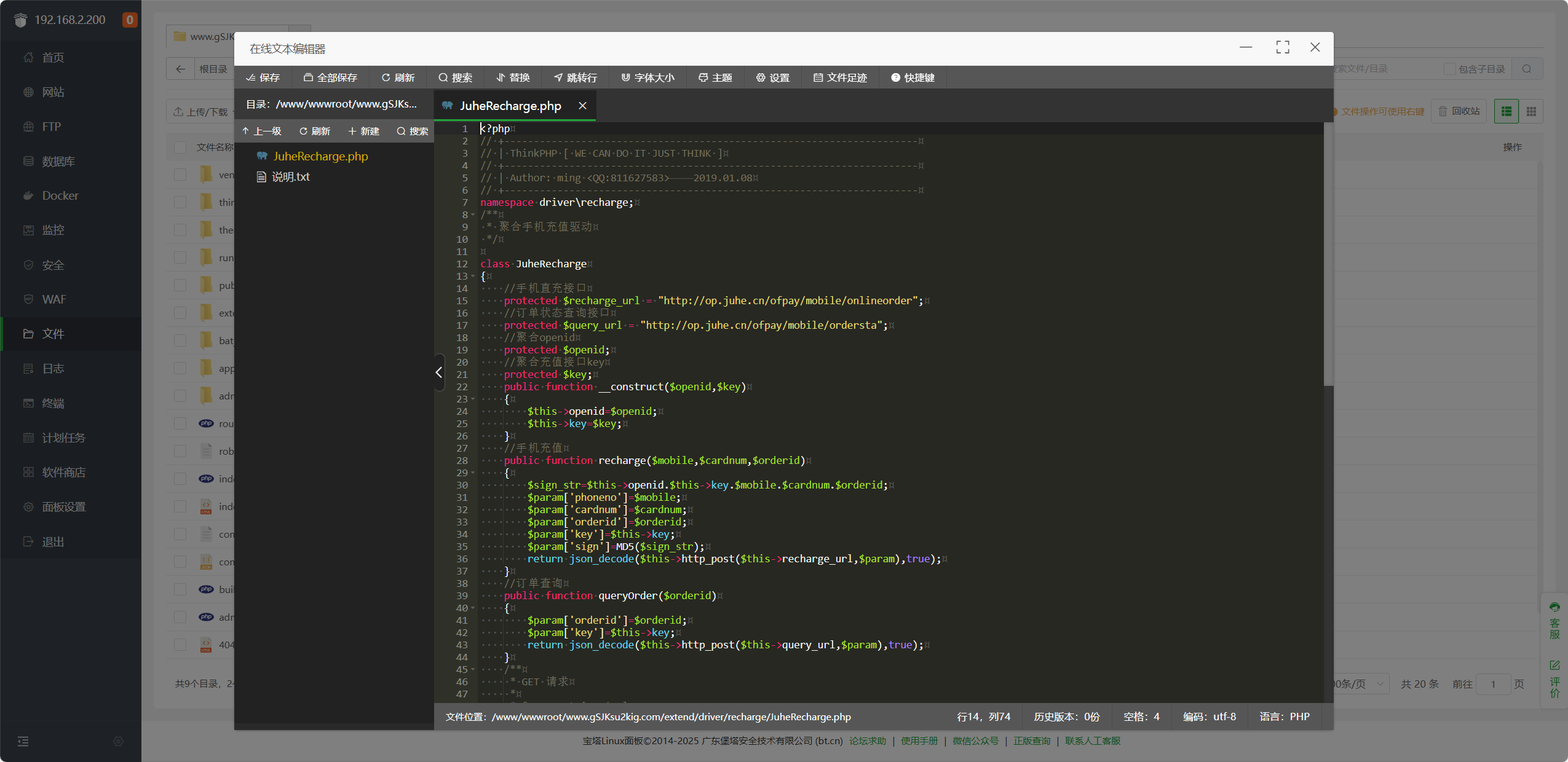This screenshot has height=762, width=1568.
Task: Enable include subdirectories (包含子目录) checkbox
Action: [x=1450, y=69]
